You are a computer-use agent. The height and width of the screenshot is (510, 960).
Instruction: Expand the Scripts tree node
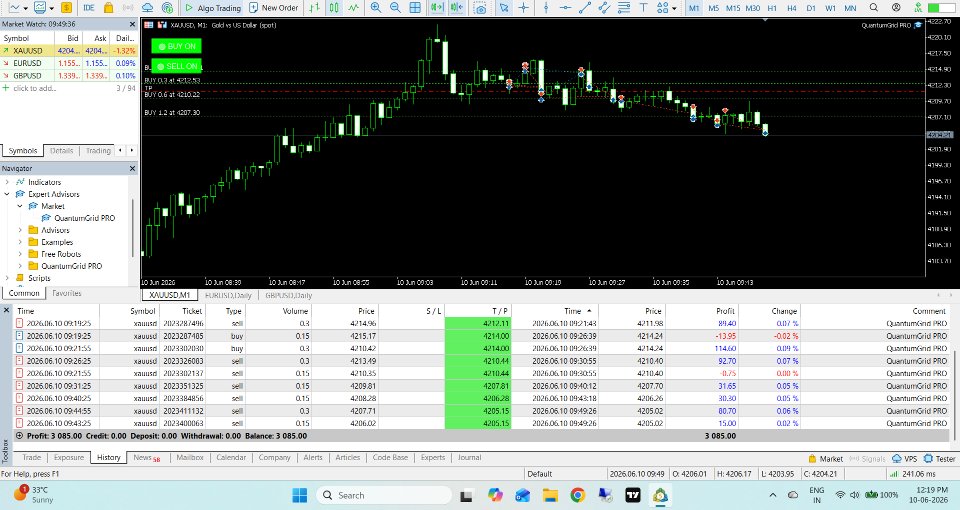[7, 278]
